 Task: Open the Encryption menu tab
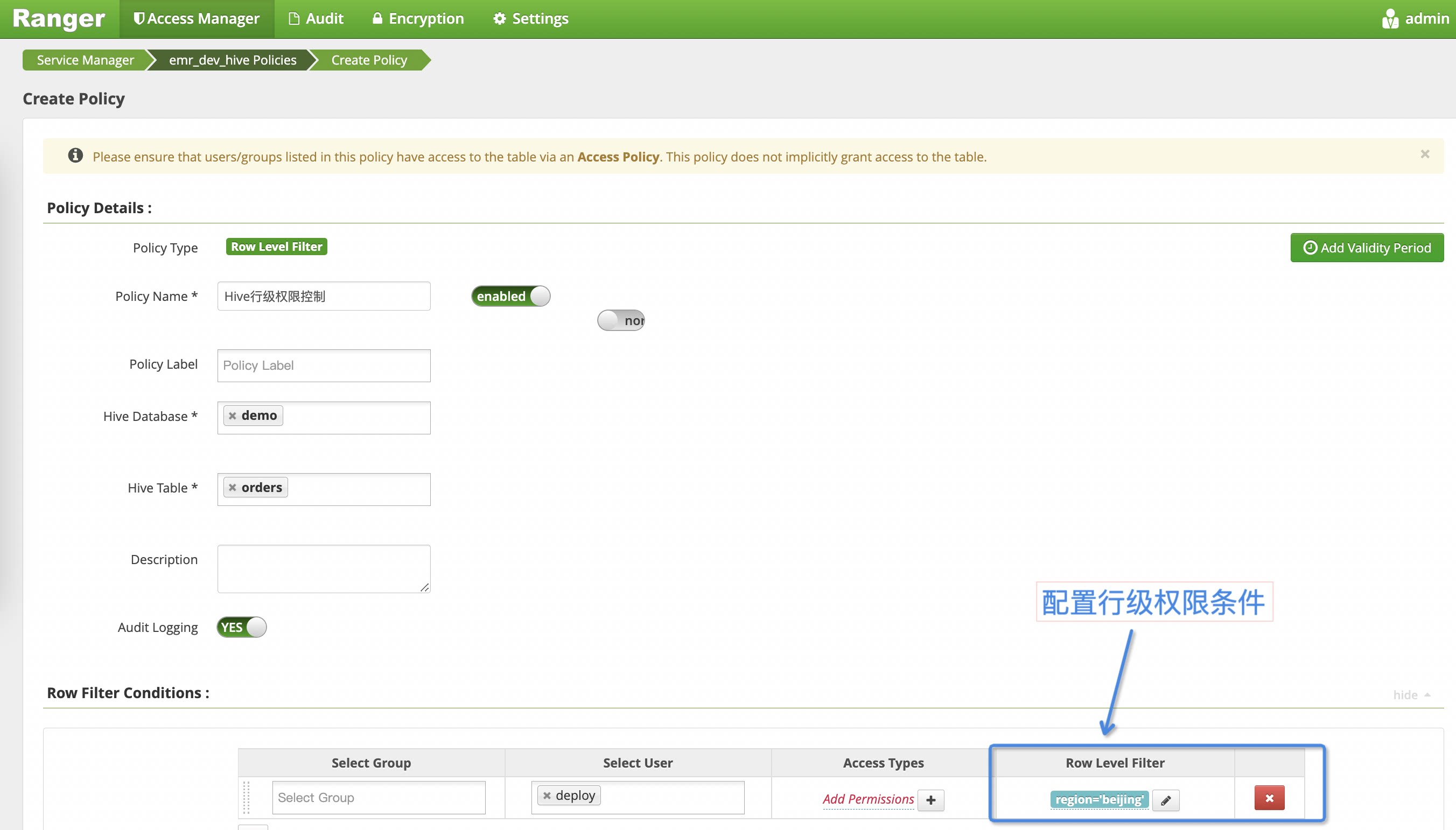418,19
